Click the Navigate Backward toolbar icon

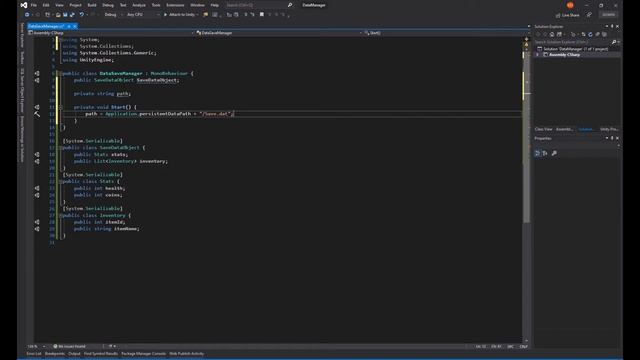tap(27, 15)
